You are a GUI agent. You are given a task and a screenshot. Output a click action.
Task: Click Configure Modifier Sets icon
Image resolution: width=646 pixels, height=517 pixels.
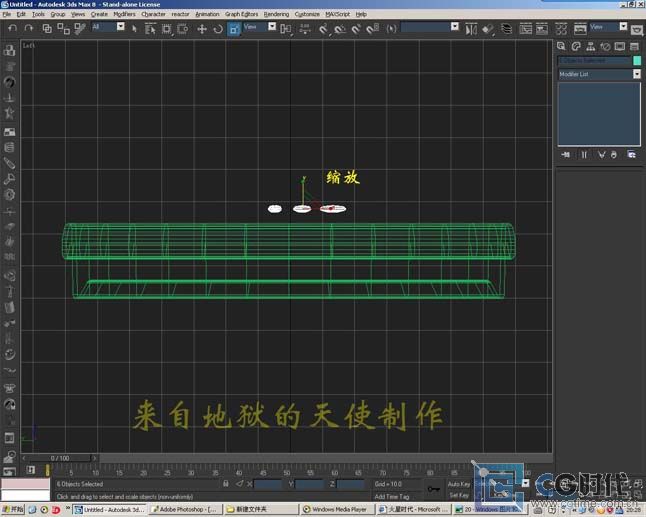coord(631,154)
